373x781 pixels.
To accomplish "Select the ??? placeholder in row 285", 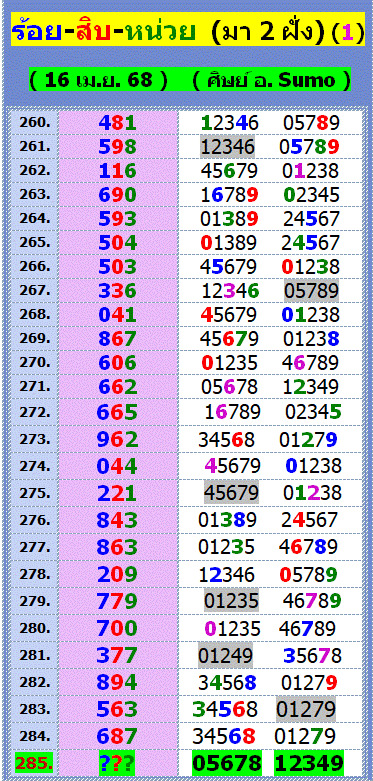I will click(118, 763).
